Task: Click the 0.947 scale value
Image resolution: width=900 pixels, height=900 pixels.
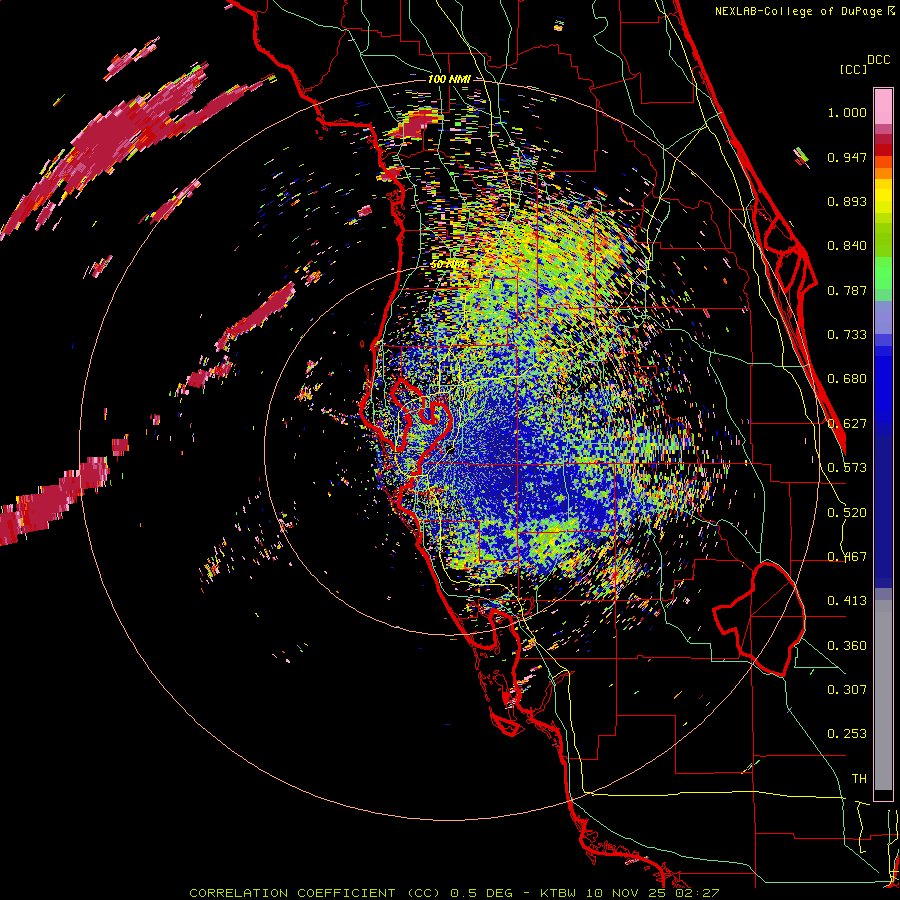Action: click(x=847, y=157)
